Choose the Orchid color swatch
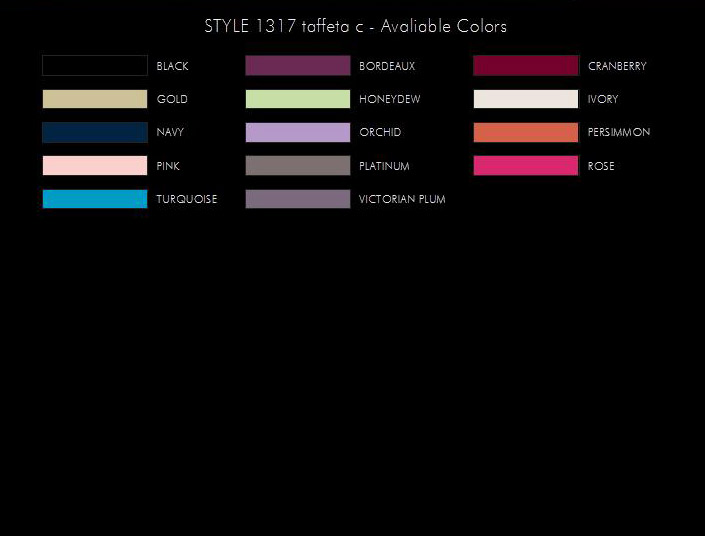 tap(298, 132)
